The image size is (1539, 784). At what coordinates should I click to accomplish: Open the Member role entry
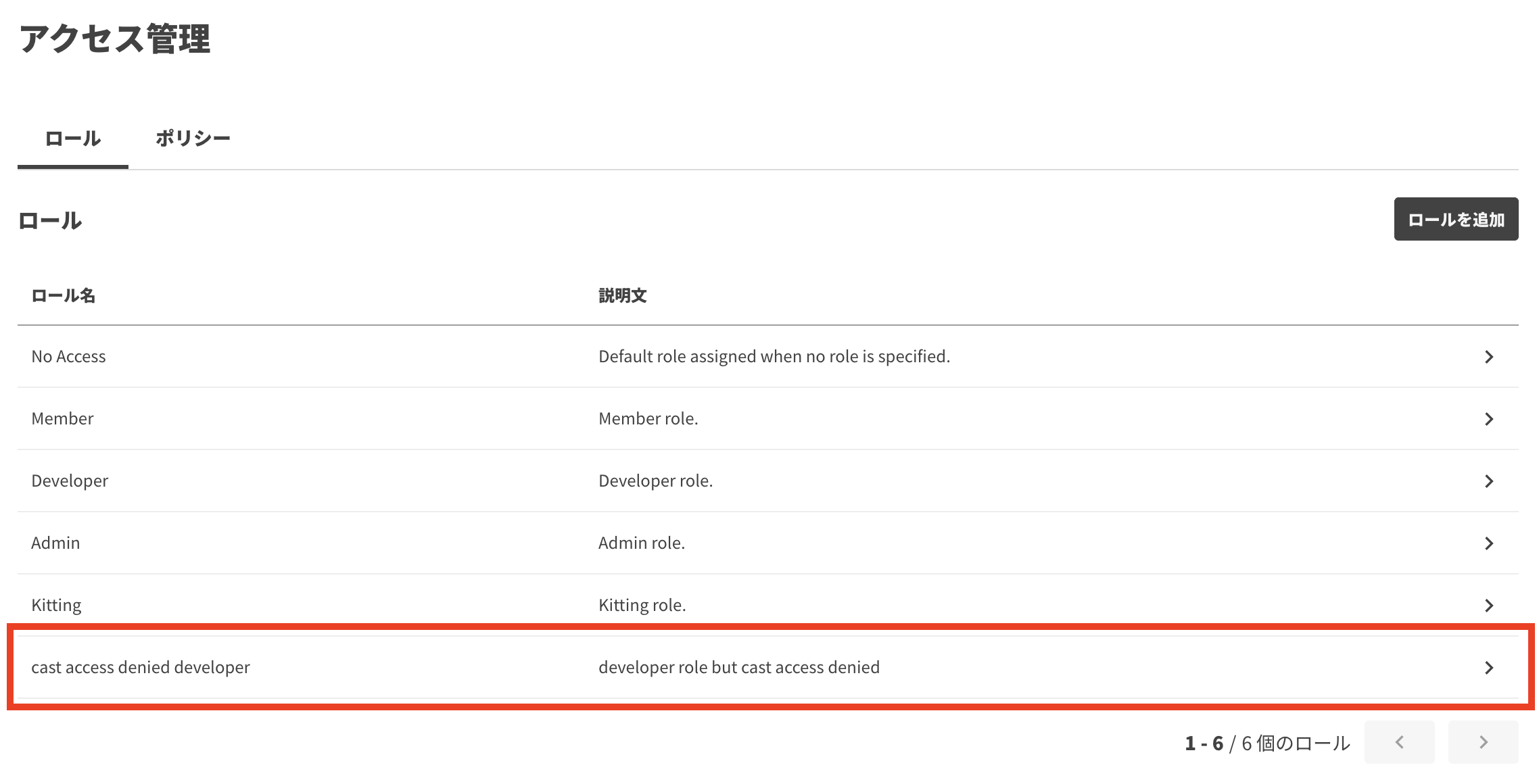pos(62,419)
